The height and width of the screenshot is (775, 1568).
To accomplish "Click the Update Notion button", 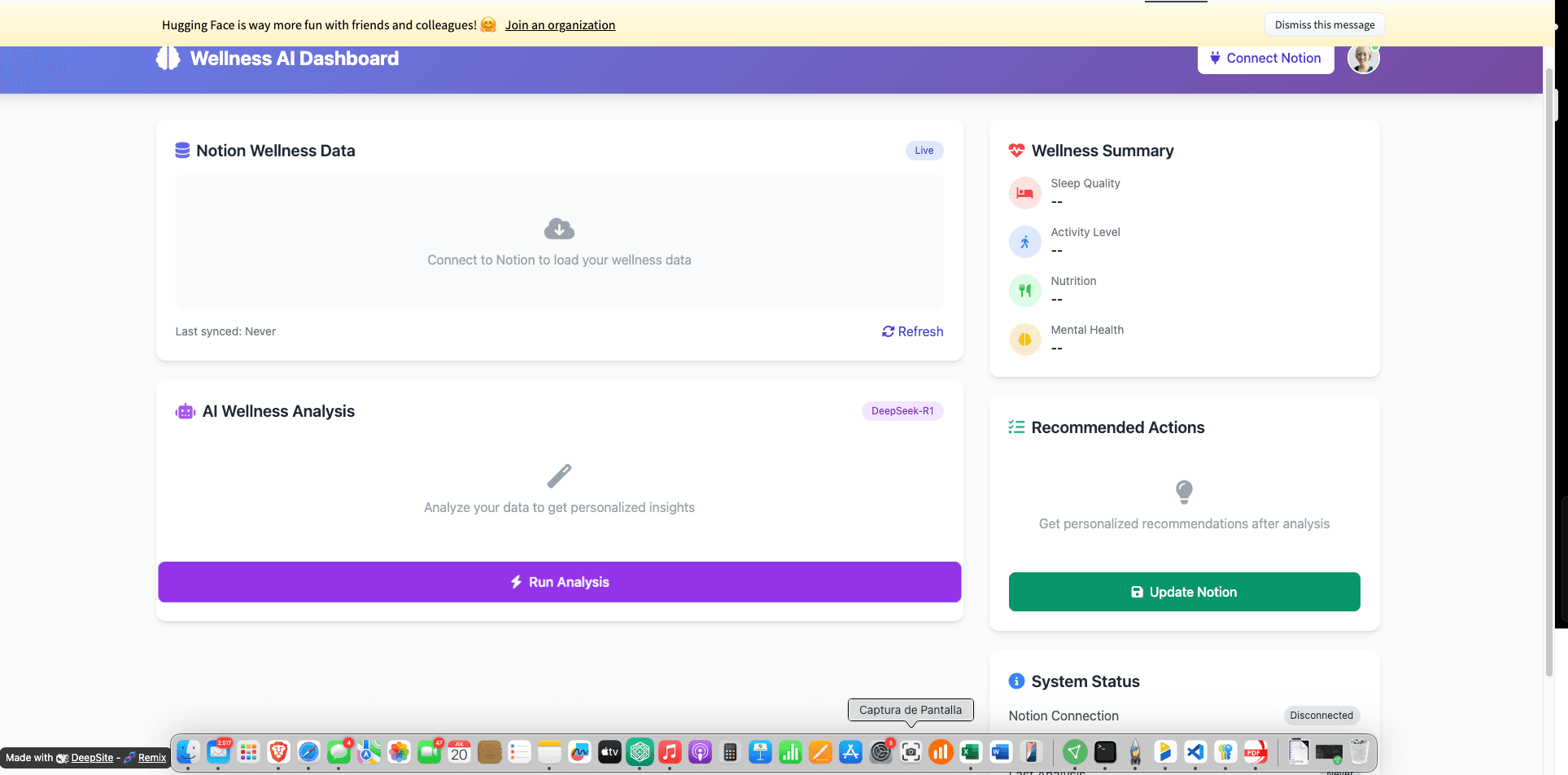I will pyautogui.click(x=1184, y=592).
